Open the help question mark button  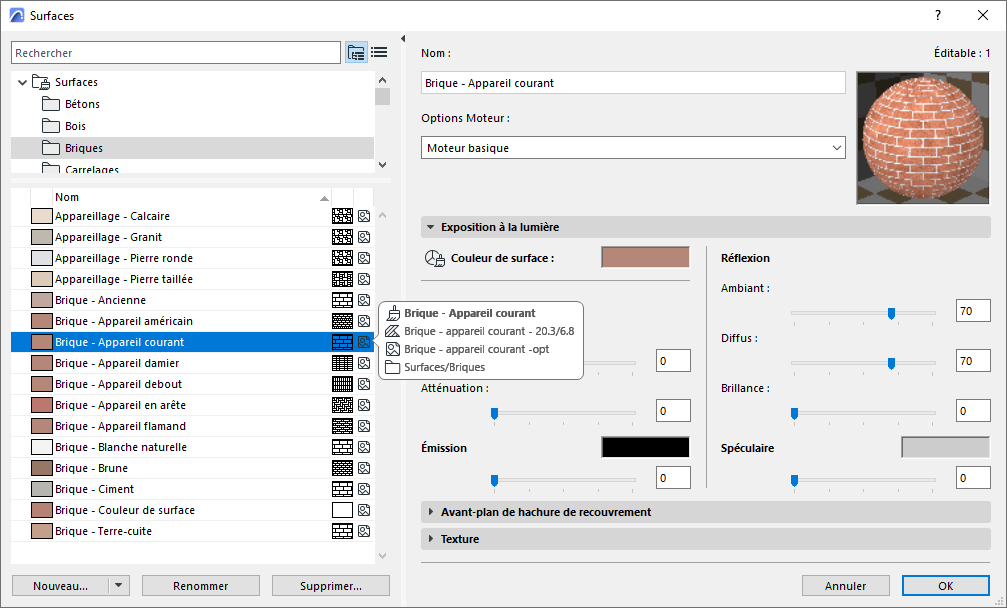pos(938,15)
